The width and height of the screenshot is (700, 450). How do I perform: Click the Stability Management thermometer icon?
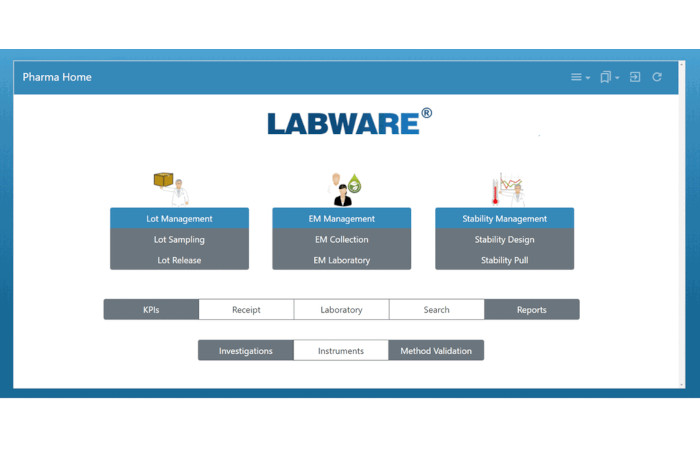[508, 189]
